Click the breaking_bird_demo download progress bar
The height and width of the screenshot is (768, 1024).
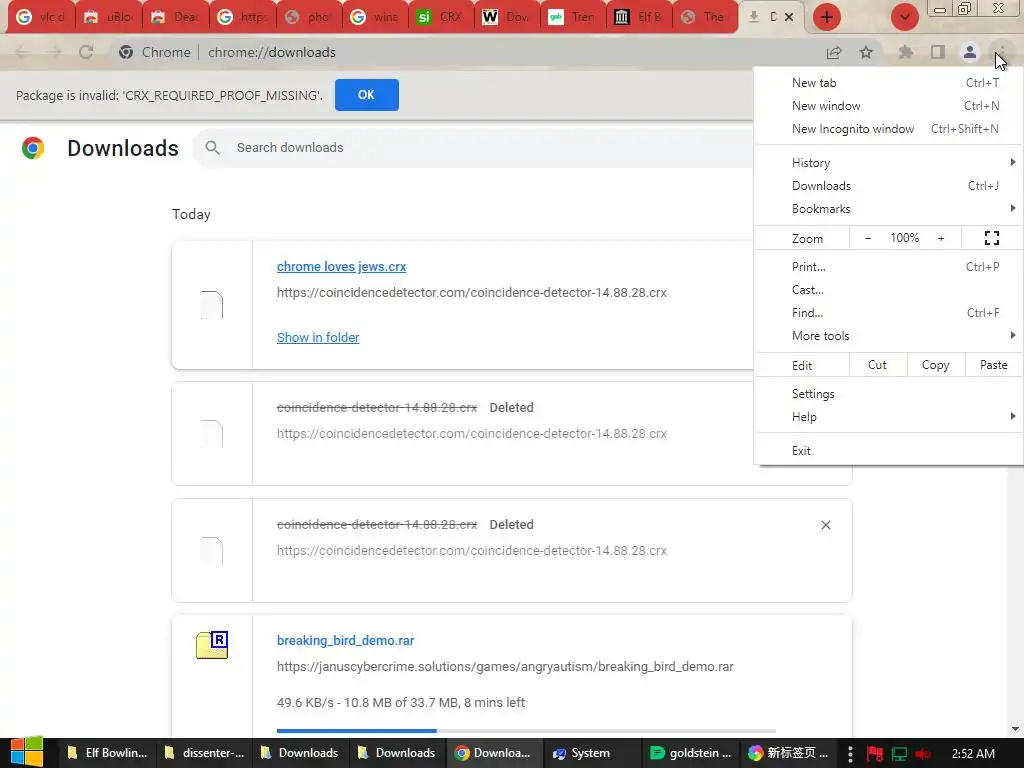pyautogui.click(x=526, y=731)
